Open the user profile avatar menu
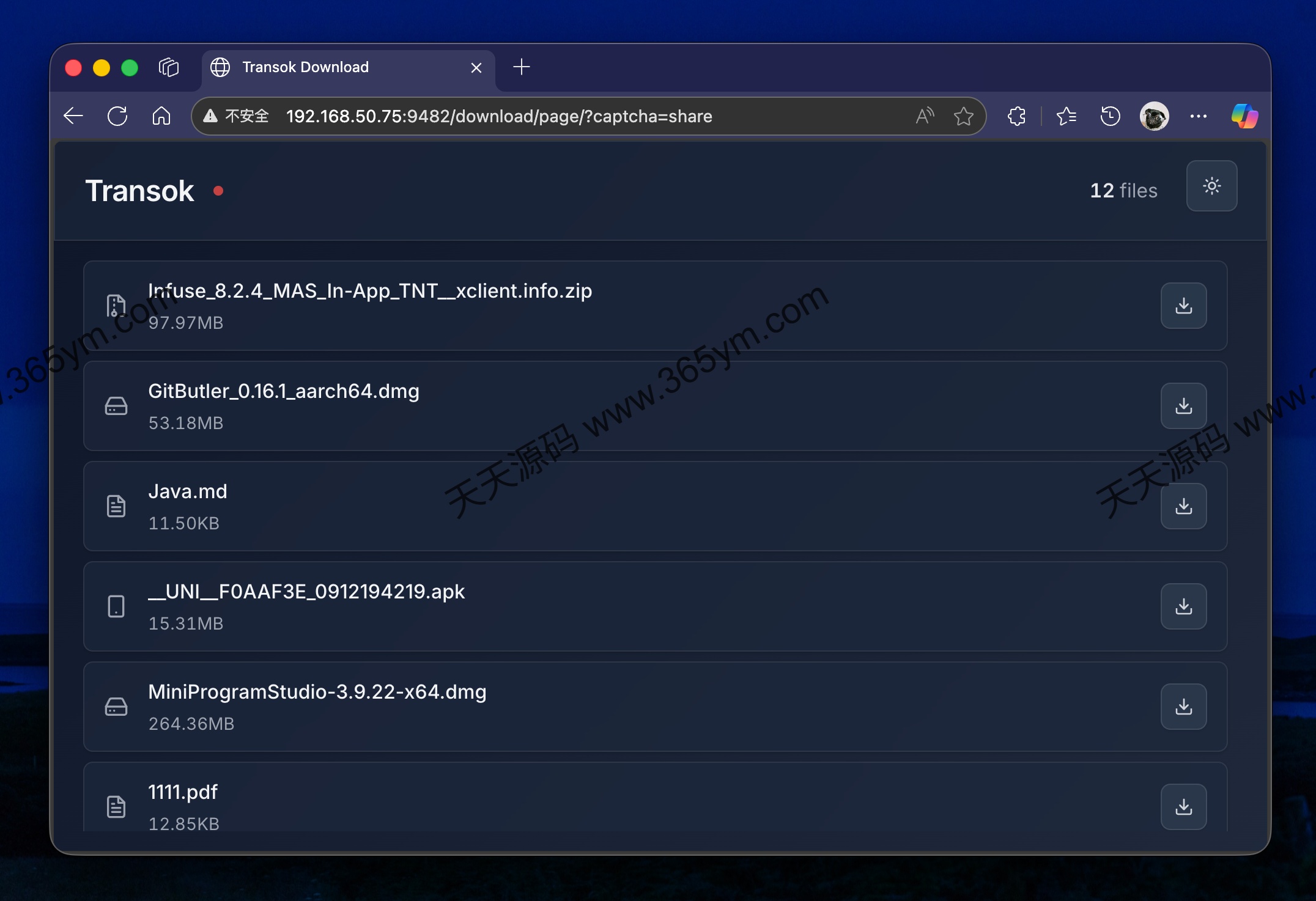The image size is (1316, 901). tap(1154, 116)
